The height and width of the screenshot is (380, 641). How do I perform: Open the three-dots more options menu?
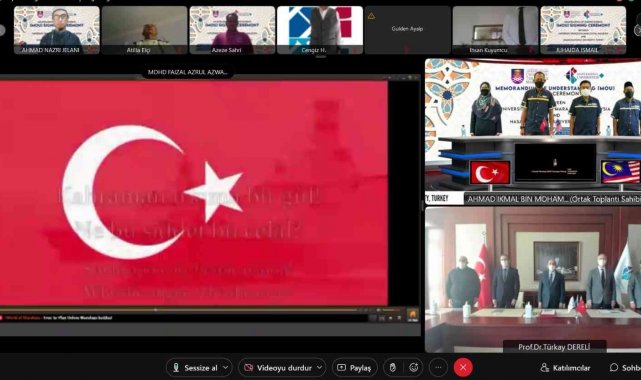(x=438, y=368)
